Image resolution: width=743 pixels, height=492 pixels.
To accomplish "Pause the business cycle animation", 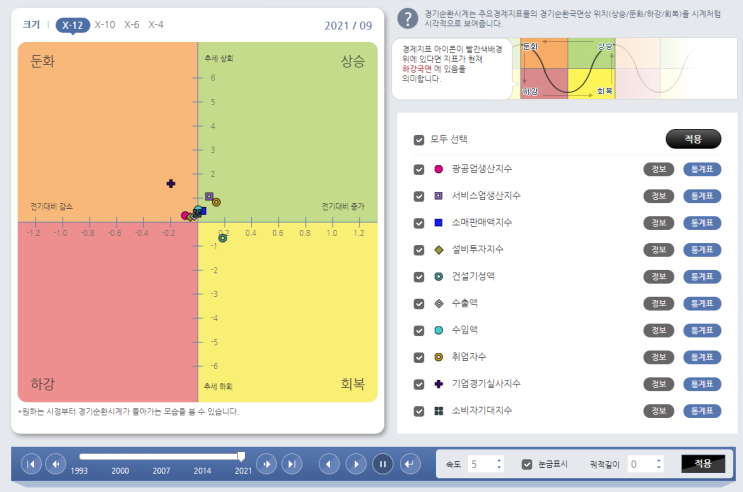I will click(383, 464).
